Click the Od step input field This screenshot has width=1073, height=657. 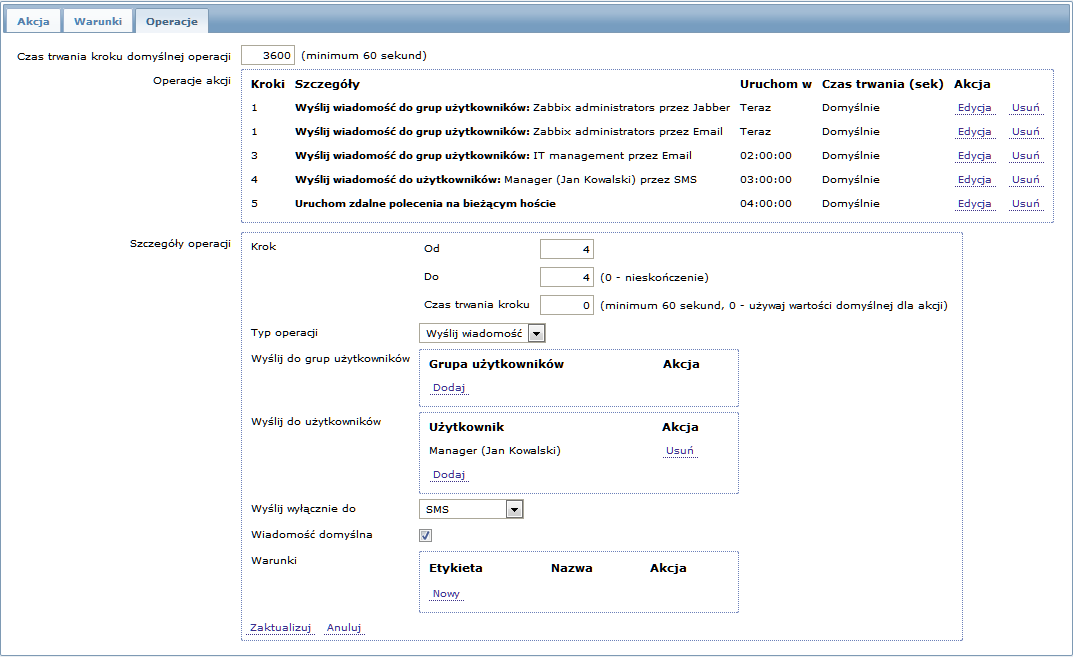567,249
